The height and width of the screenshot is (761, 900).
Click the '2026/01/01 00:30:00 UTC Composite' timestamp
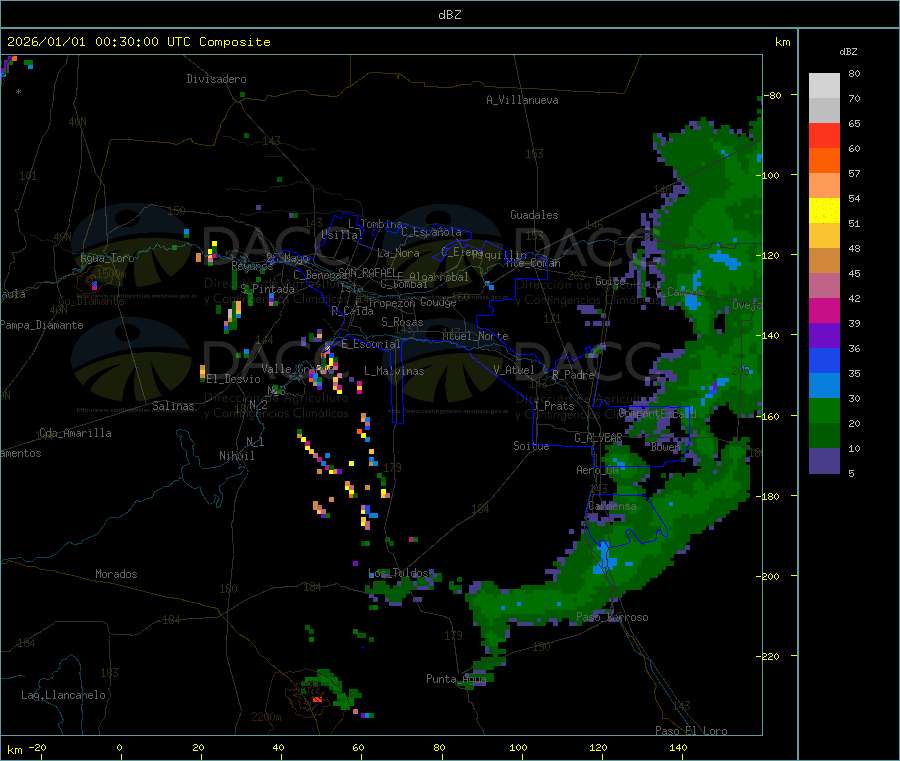[x=138, y=42]
